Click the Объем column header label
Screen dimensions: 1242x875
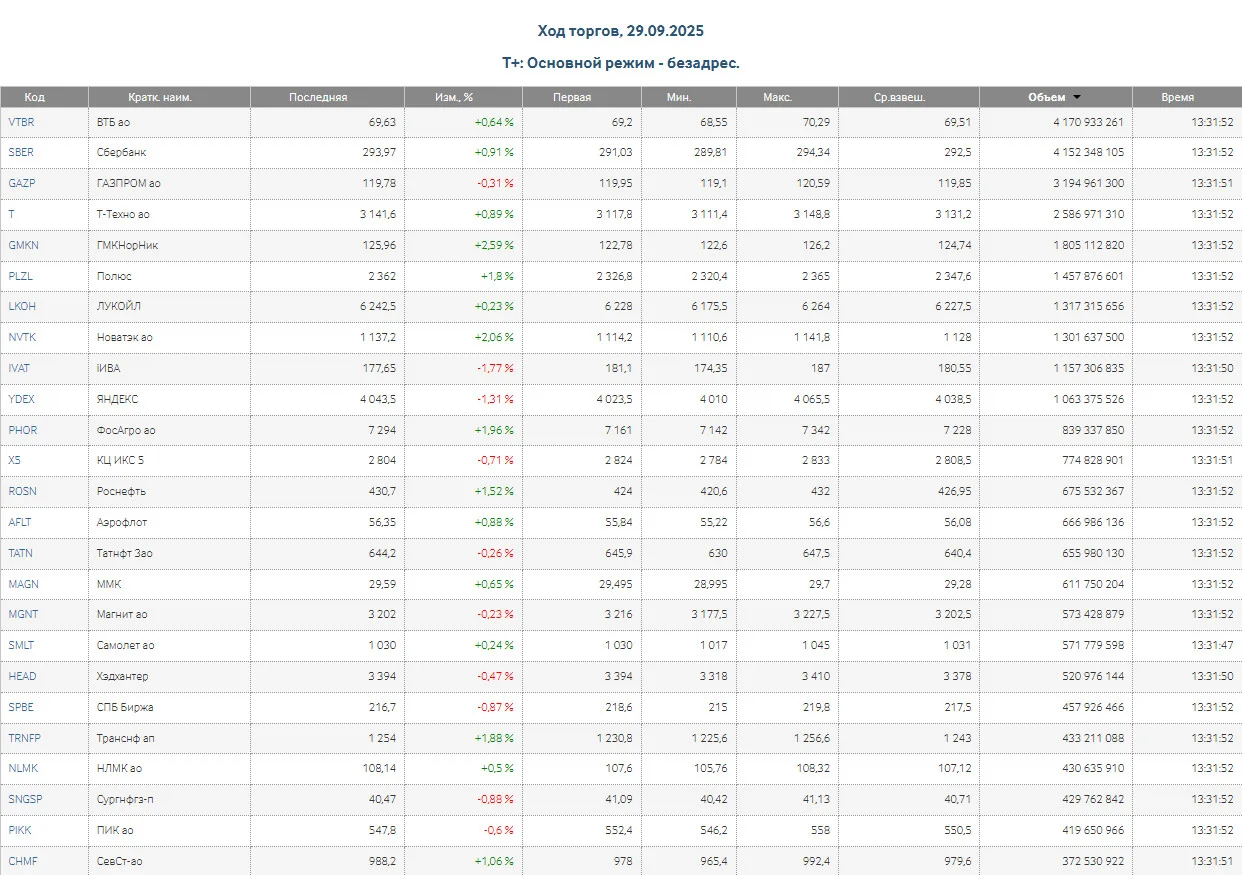(x=1047, y=97)
